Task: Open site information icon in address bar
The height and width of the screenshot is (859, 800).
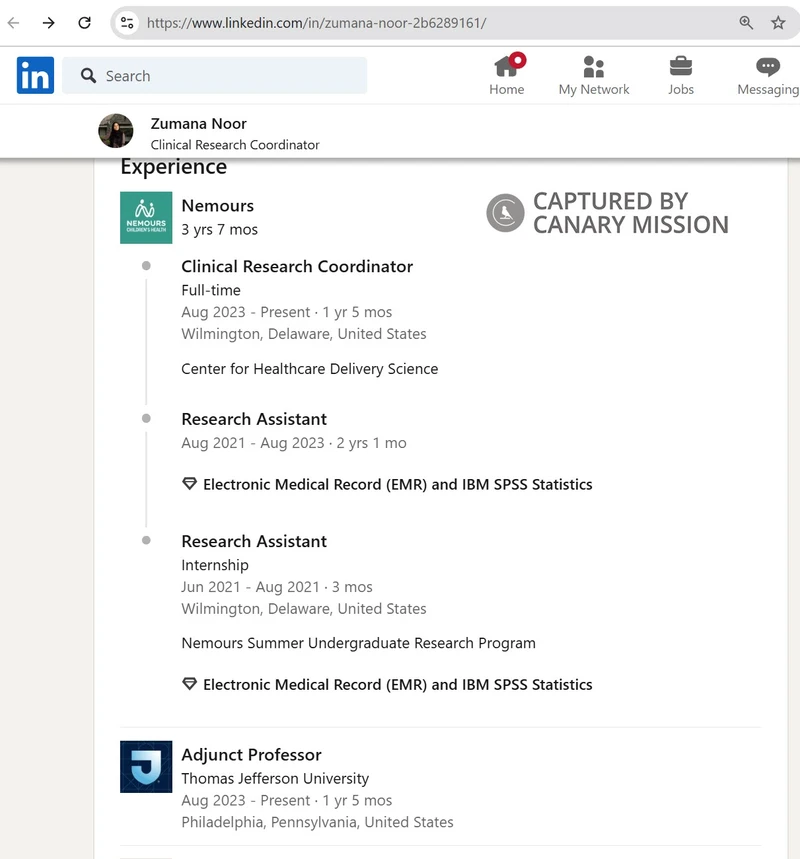Action: pyautogui.click(x=127, y=22)
